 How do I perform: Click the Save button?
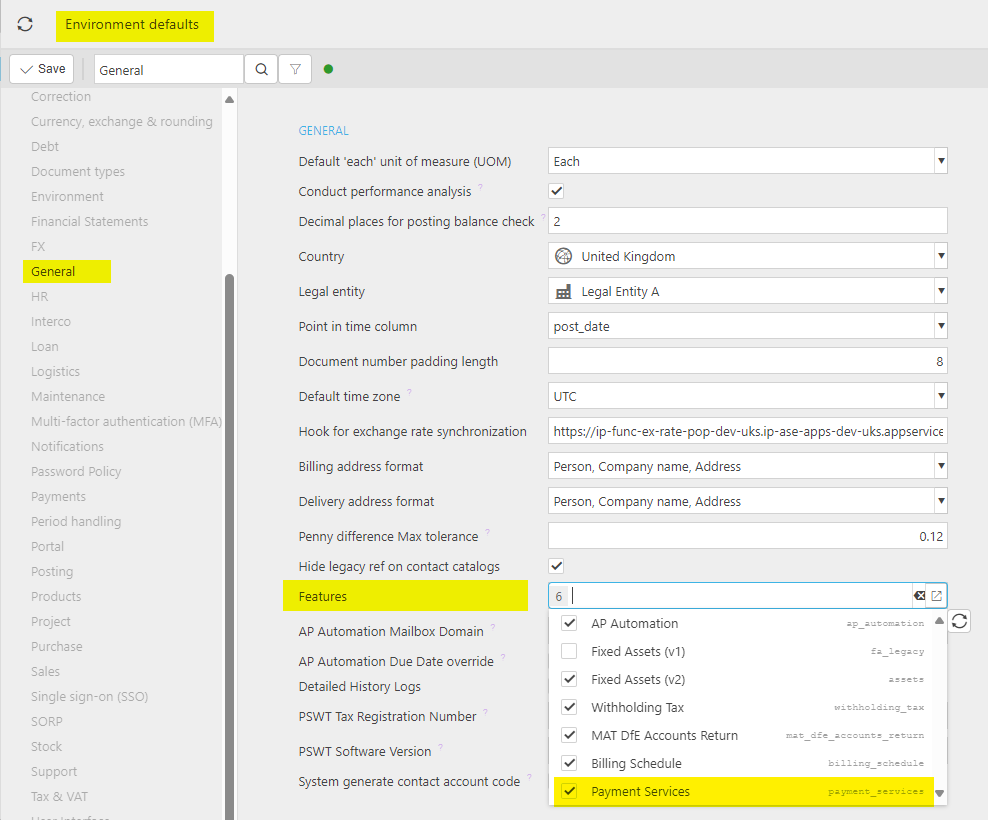click(x=42, y=69)
